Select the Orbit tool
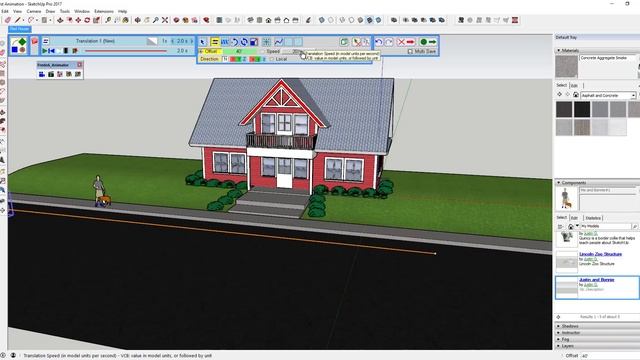 pyautogui.click(x=138, y=20)
